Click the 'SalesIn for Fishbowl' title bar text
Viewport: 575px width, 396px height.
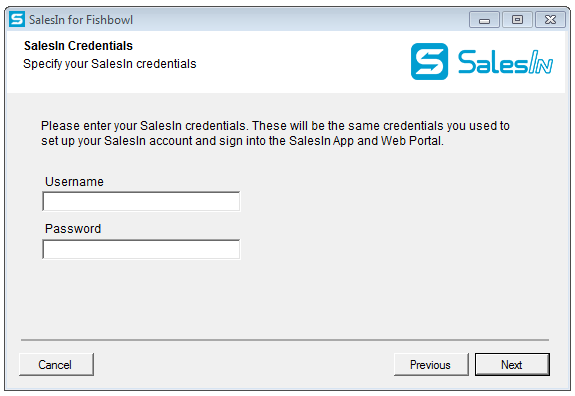tap(81, 20)
